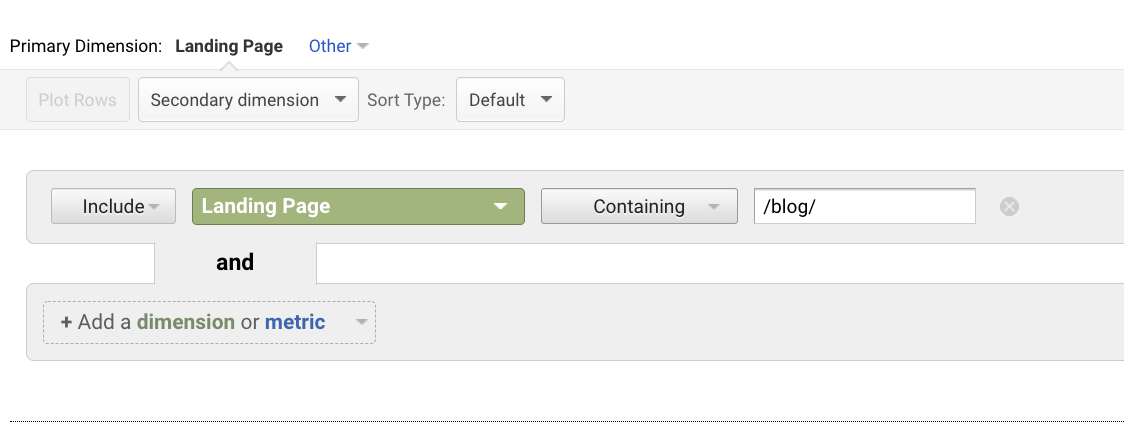1124x434 pixels.
Task: Click the arrow beside Containing
Action: pos(714,207)
